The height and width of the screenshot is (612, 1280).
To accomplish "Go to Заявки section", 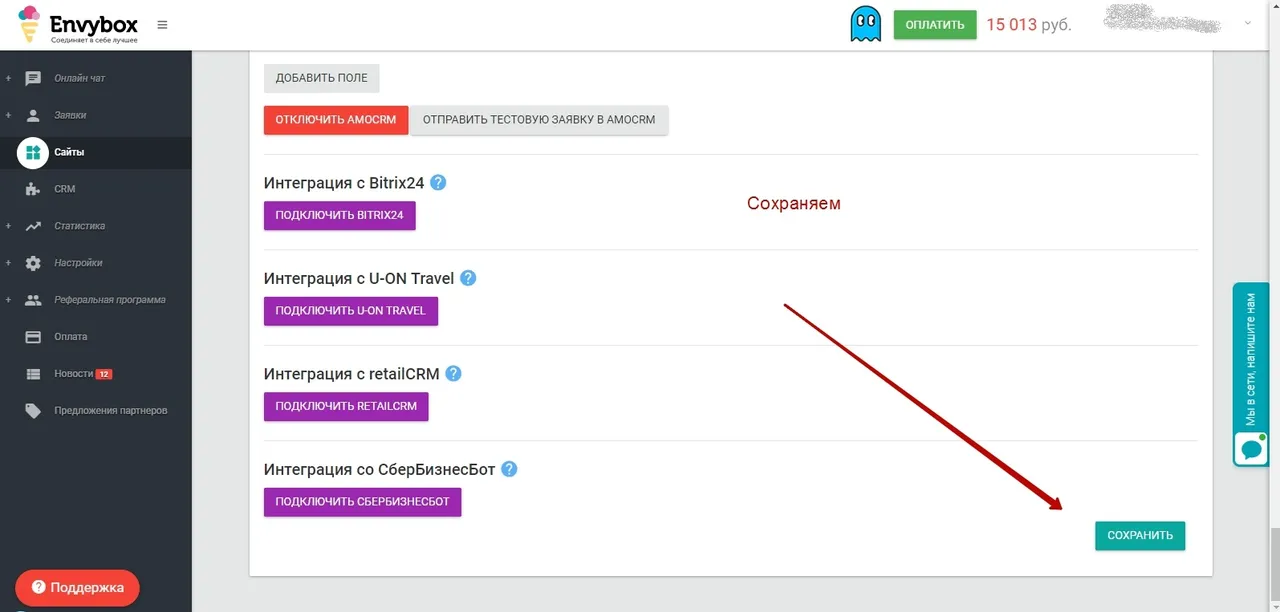I will [70, 115].
